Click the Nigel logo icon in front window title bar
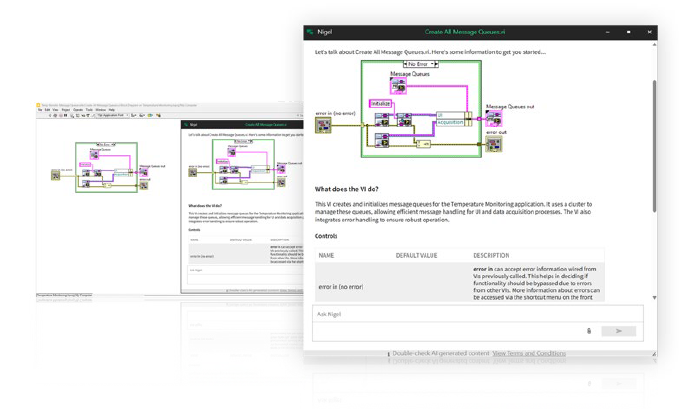The image size is (700, 409). coord(310,32)
